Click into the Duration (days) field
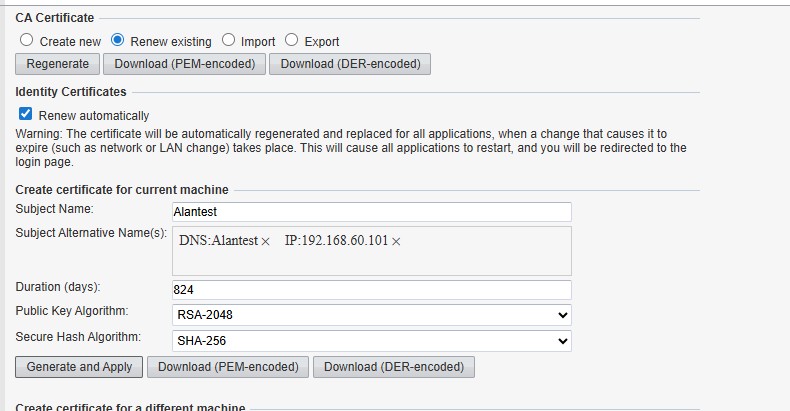790x411 pixels. 372,289
